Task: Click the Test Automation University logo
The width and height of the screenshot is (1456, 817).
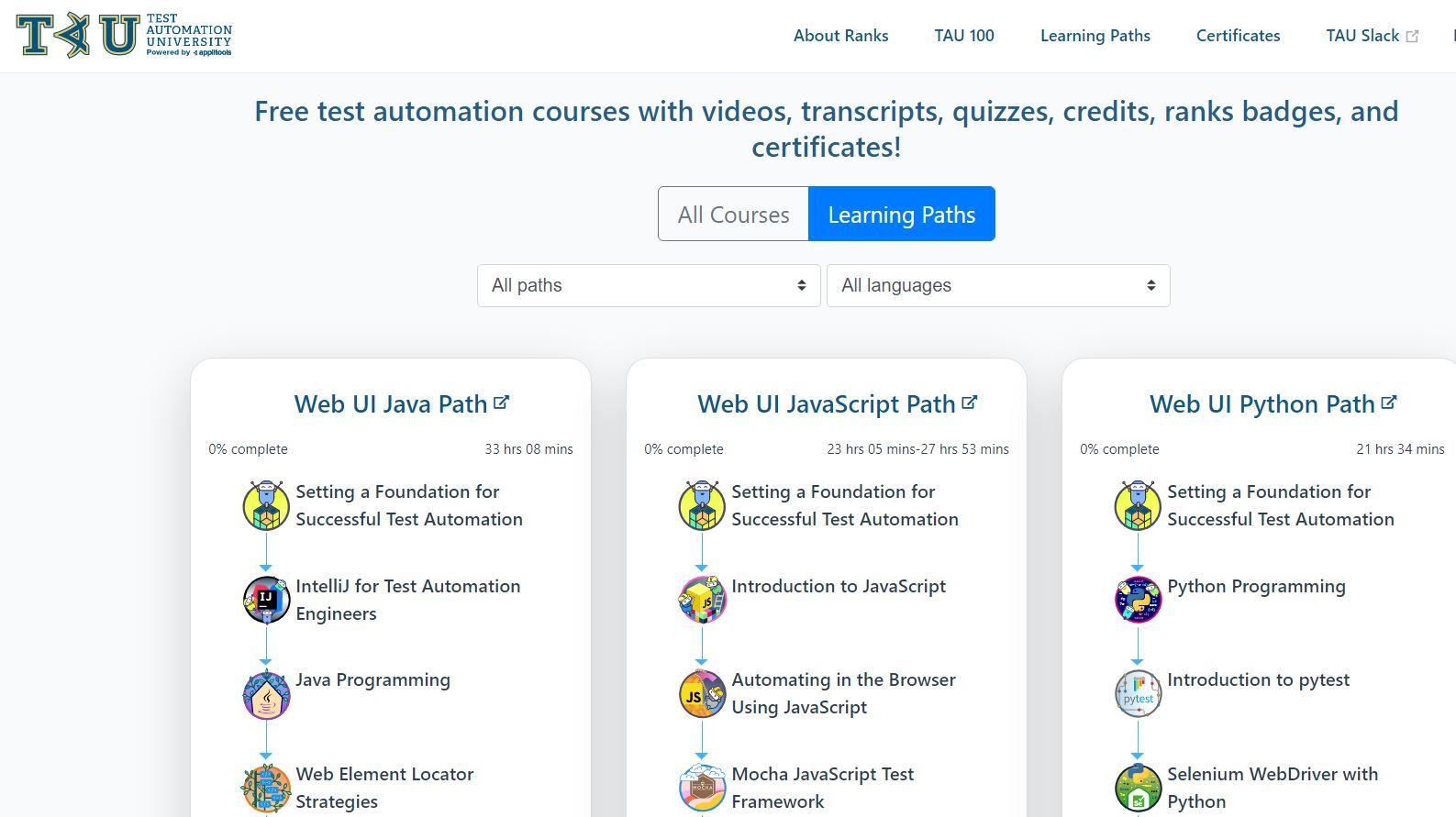Action: tap(124, 36)
